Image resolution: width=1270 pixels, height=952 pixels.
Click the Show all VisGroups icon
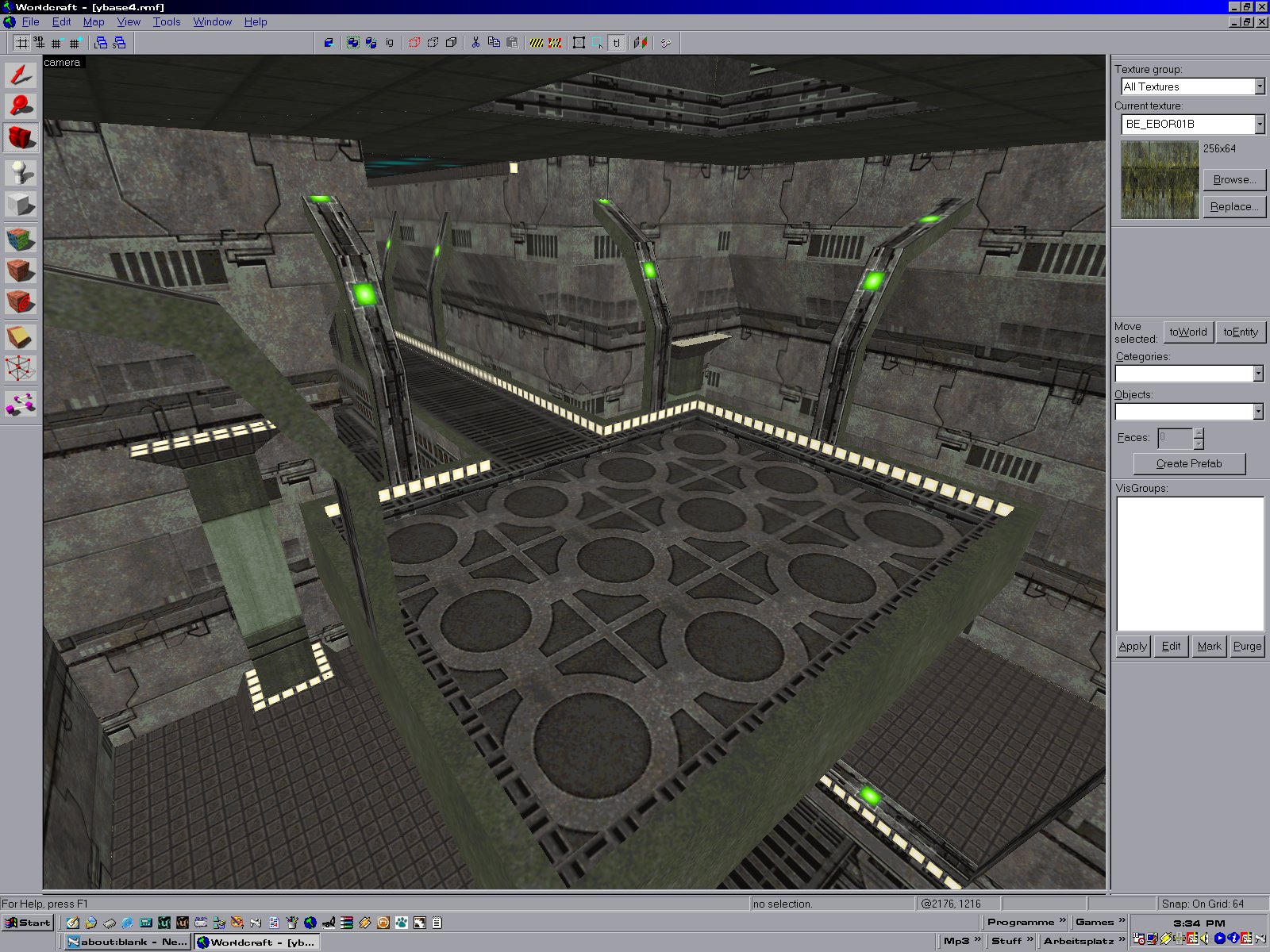tap(451, 43)
